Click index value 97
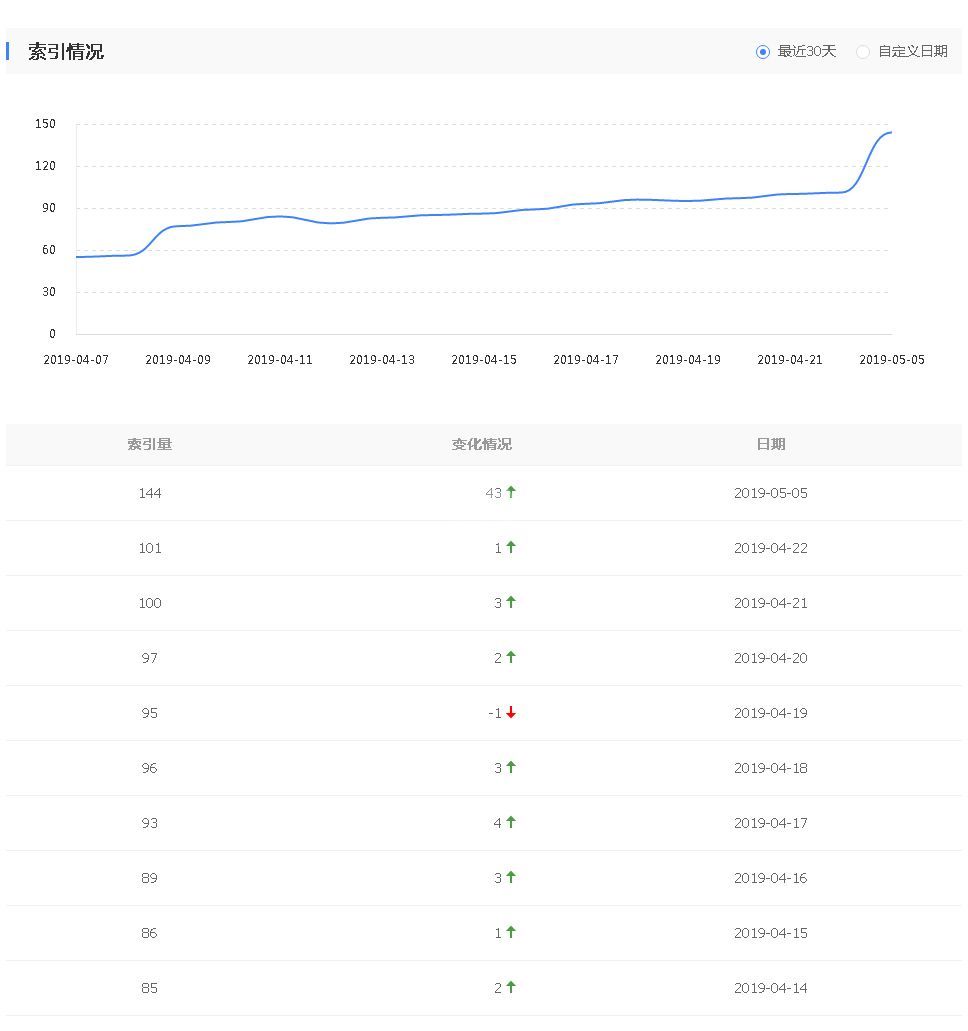 tap(149, 658)
